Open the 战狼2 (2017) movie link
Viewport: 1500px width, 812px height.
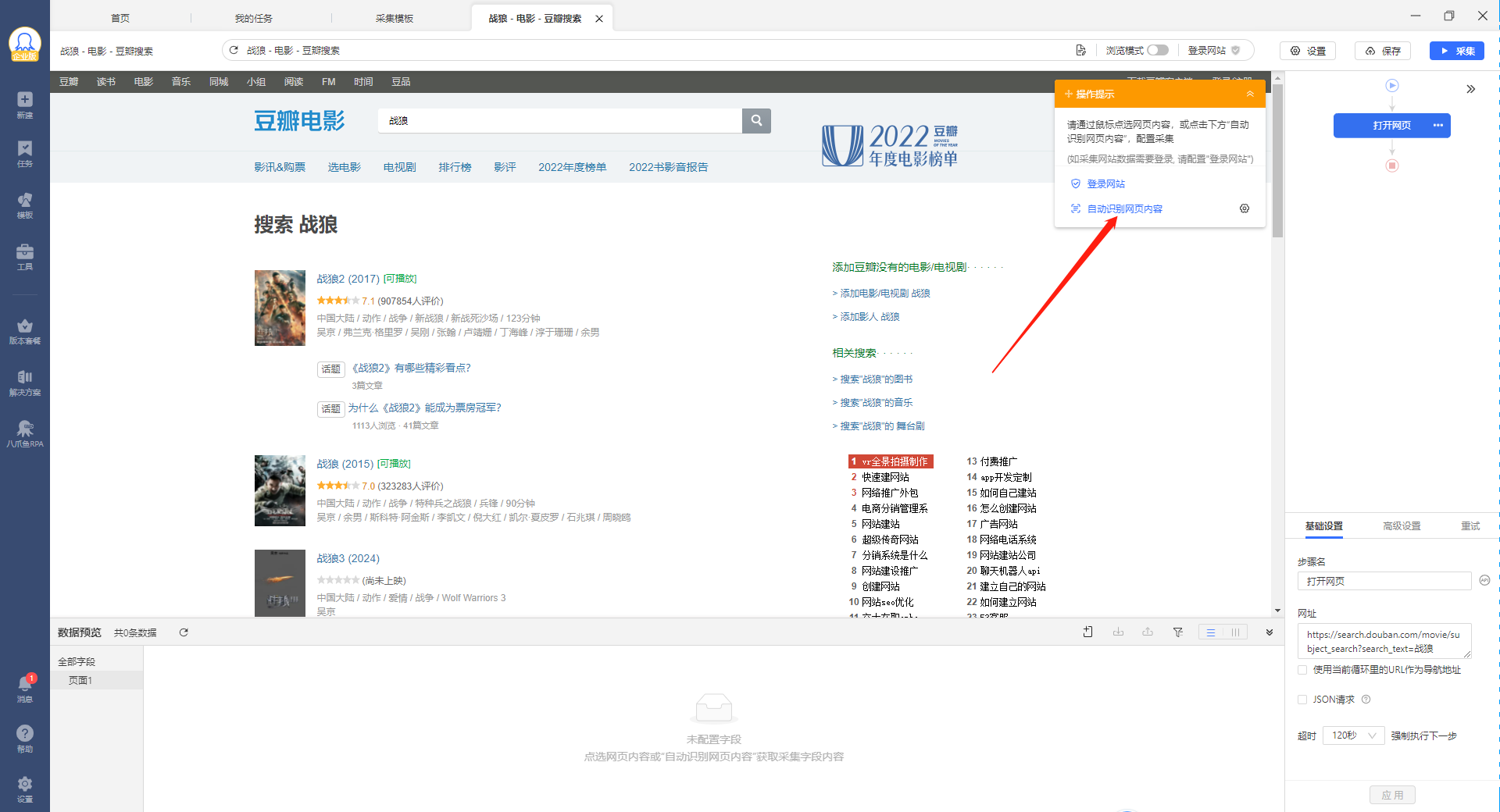pos(348,279)
